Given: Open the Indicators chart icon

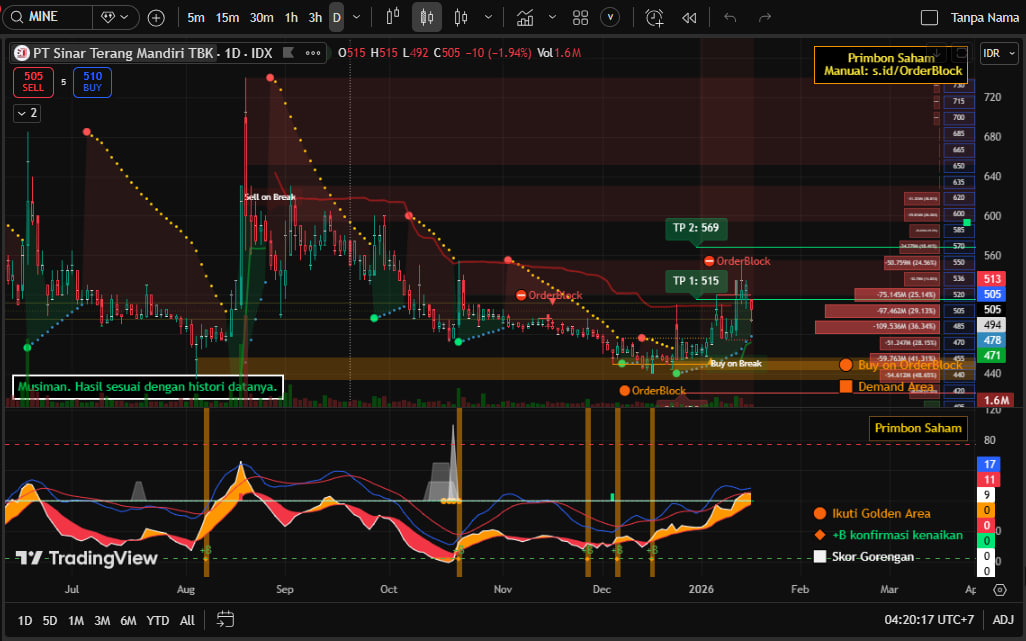Looking at the screenshot, I should tap(525, 18).
